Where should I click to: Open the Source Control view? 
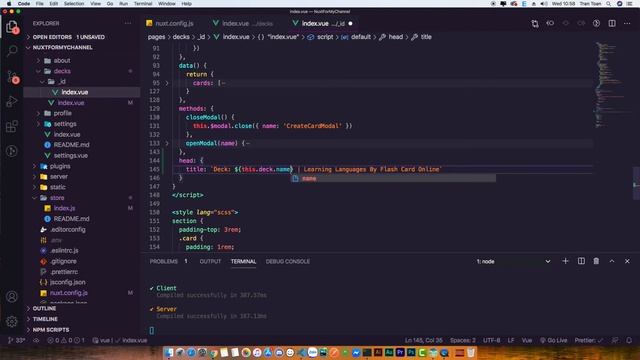tap(13, 76)
